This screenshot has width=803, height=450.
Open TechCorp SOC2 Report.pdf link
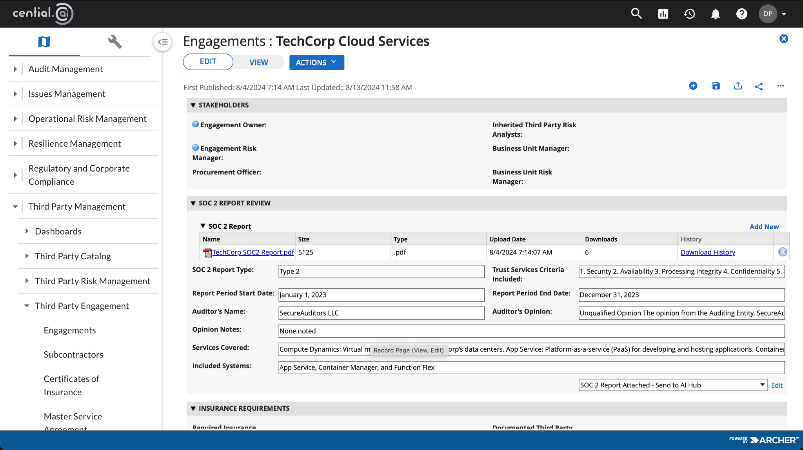pyautogui.click(x=253, y=252)
